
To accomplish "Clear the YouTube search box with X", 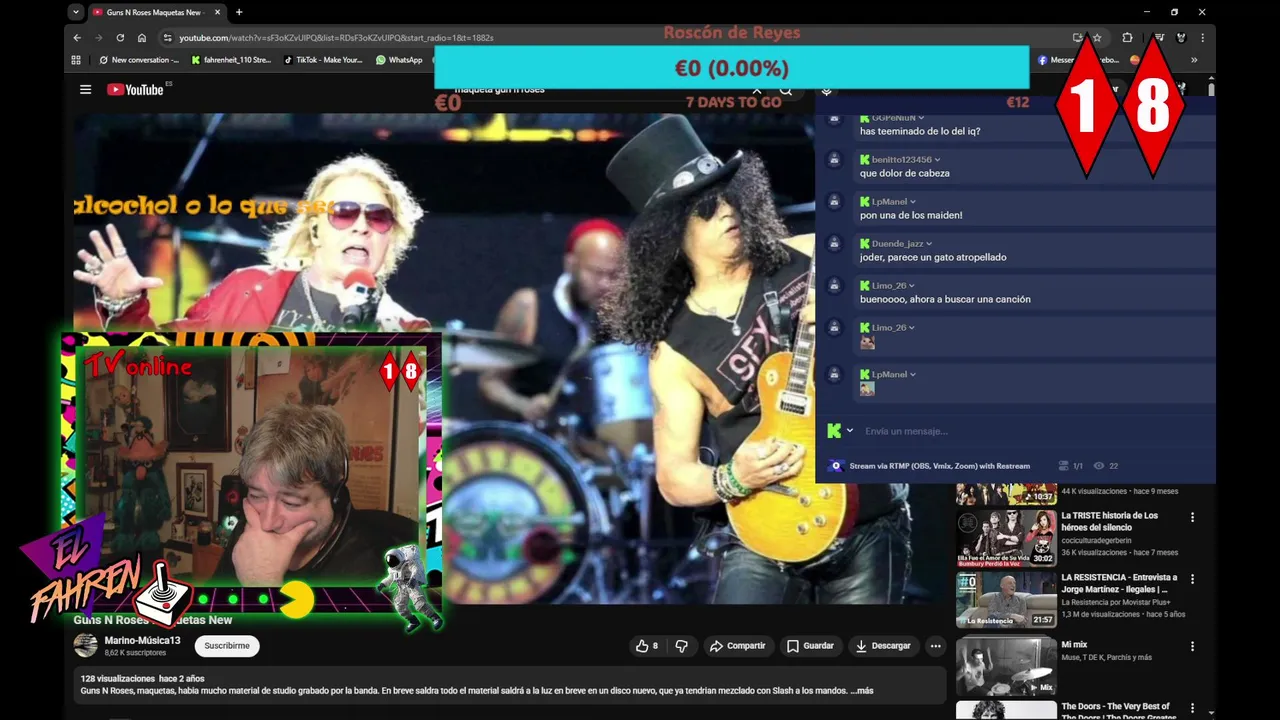I will coord(757,90).
